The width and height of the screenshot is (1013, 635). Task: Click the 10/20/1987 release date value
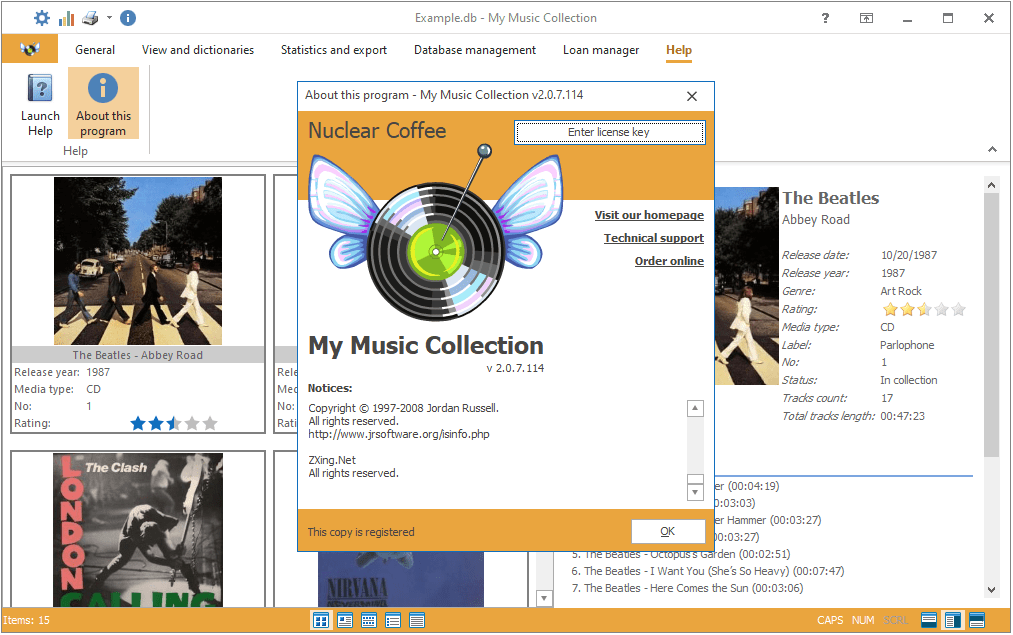coord(909,255)
